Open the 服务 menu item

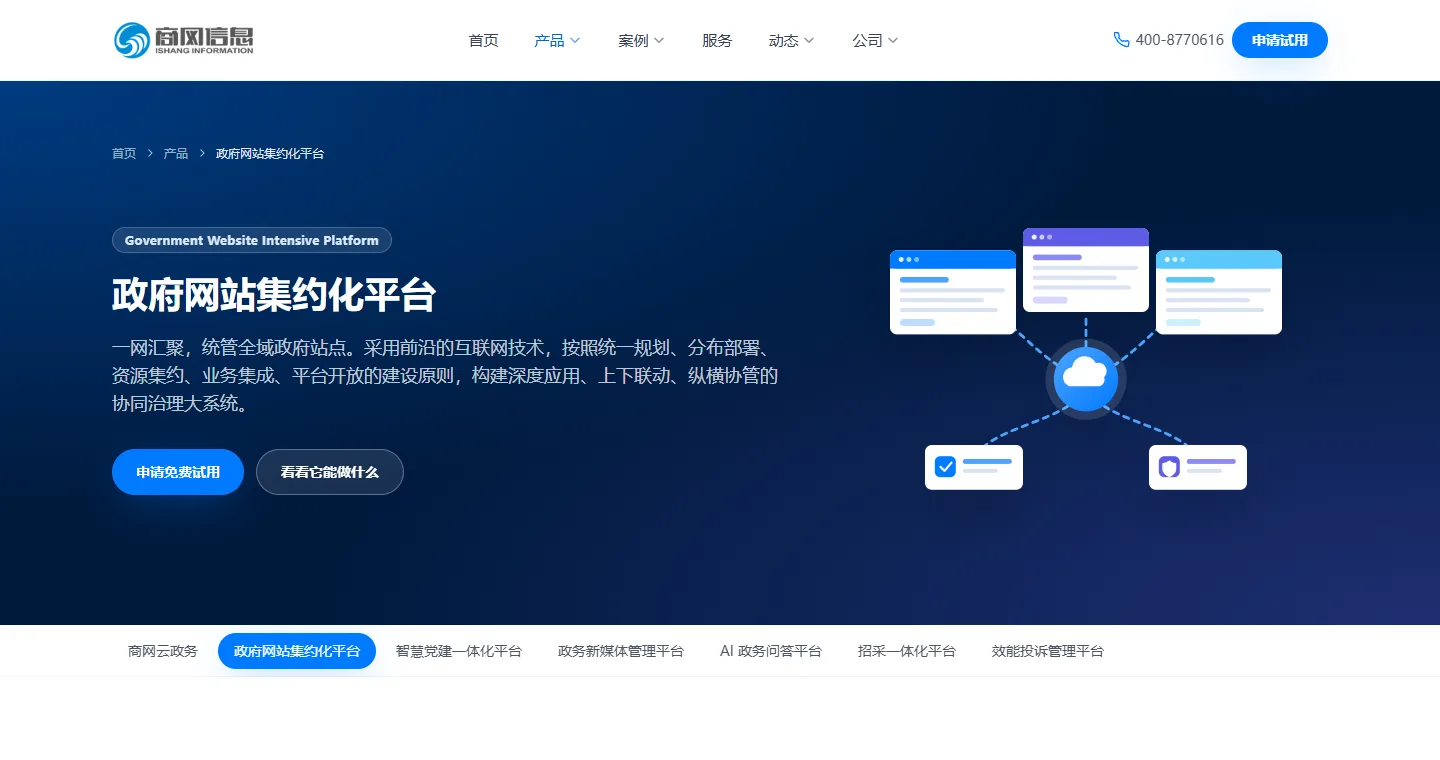[717, 40]
